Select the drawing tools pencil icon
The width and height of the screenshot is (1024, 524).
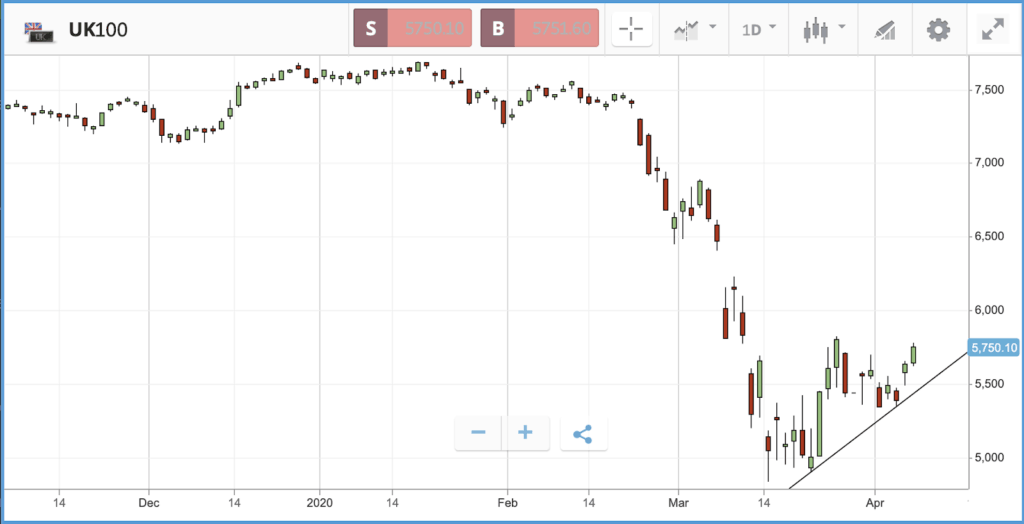[x=884, y=30]
